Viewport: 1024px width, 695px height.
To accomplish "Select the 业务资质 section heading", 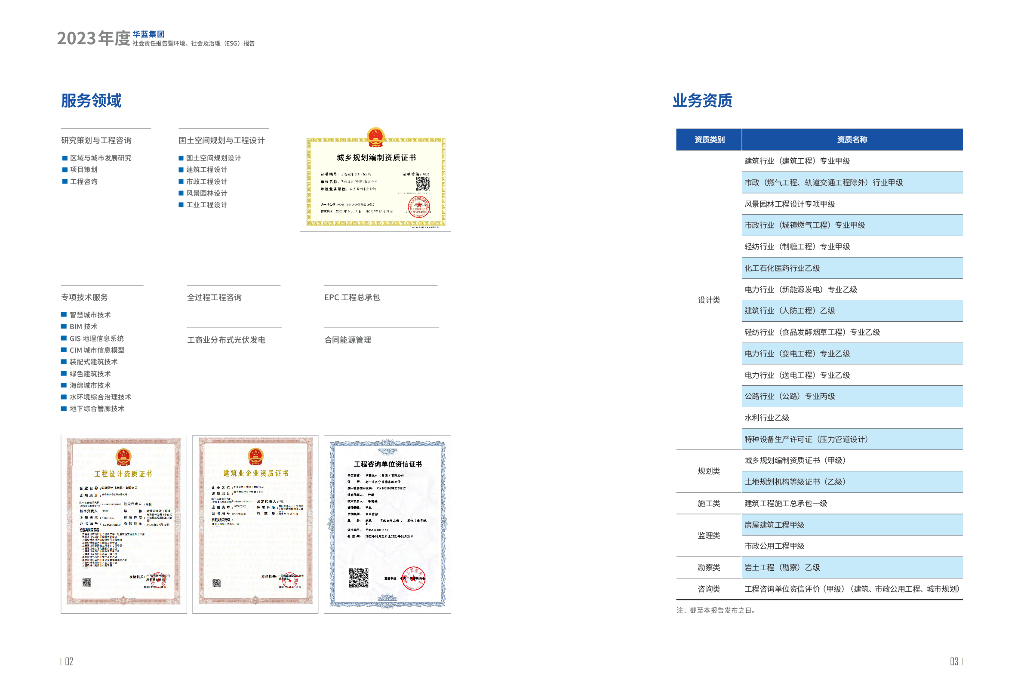I will pyautogui.click(x=702, y=101).
